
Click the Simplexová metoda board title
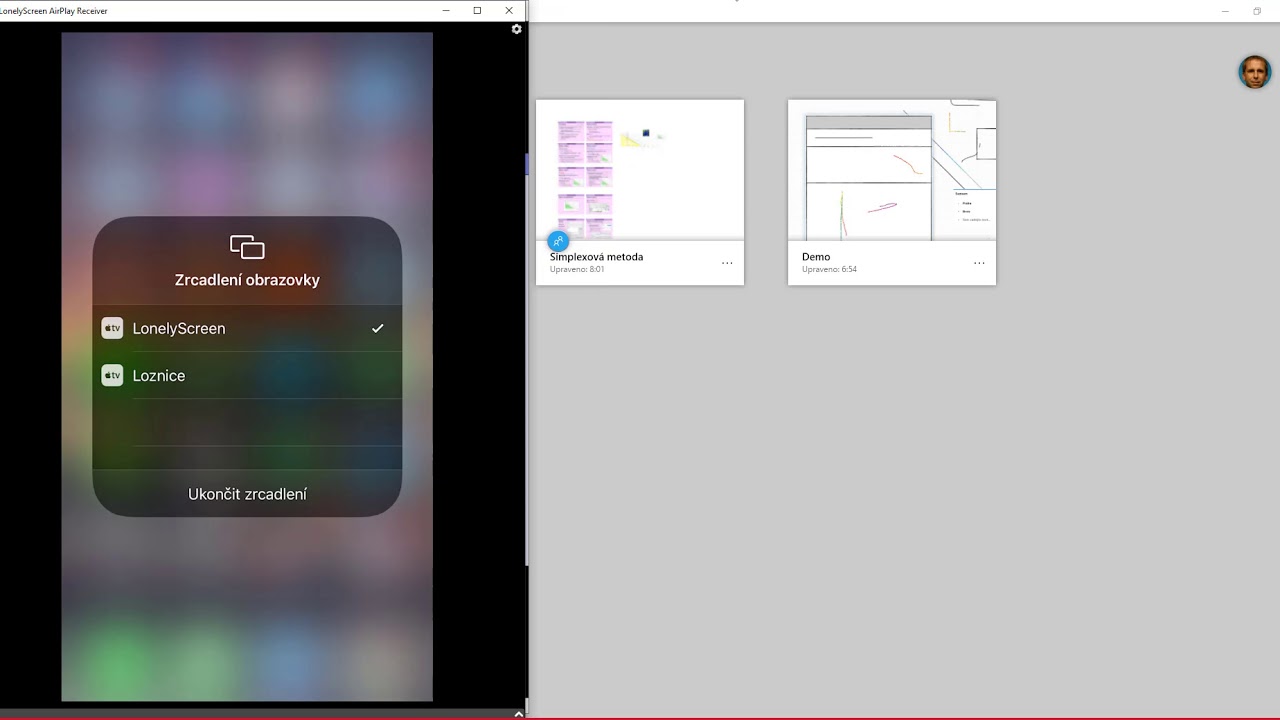pyautogui.click(x=596, y=257)
